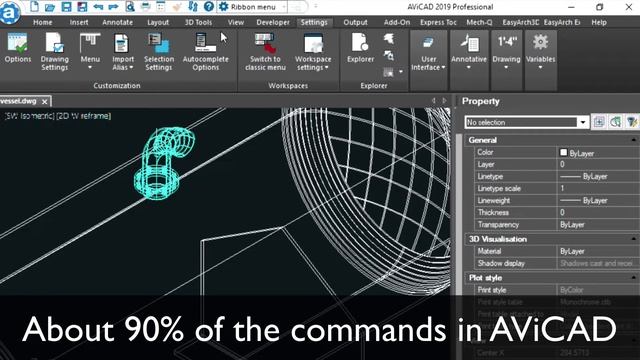
Task: Open the No selection dropdown
Action: click(582, 122)
